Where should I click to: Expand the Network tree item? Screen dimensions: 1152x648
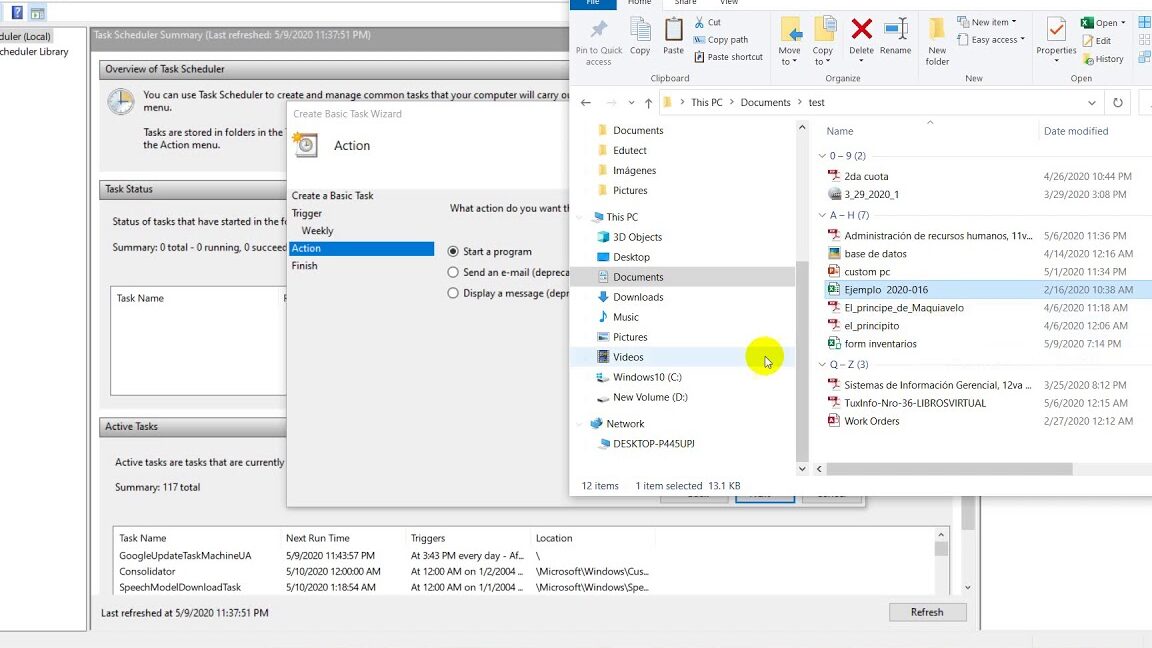(580, 423)
